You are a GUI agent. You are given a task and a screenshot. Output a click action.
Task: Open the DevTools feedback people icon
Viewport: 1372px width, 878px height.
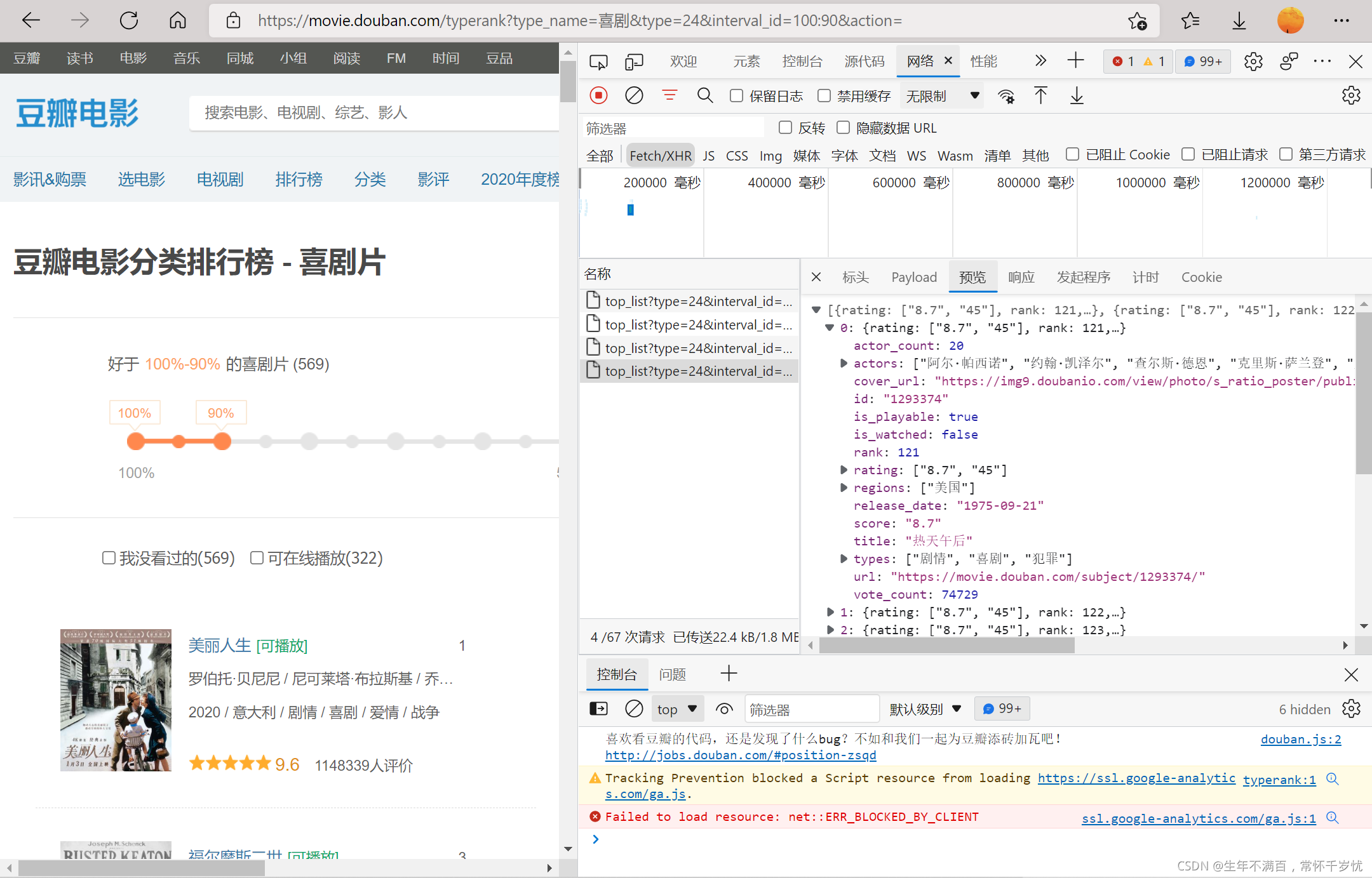coord(1289,62)
